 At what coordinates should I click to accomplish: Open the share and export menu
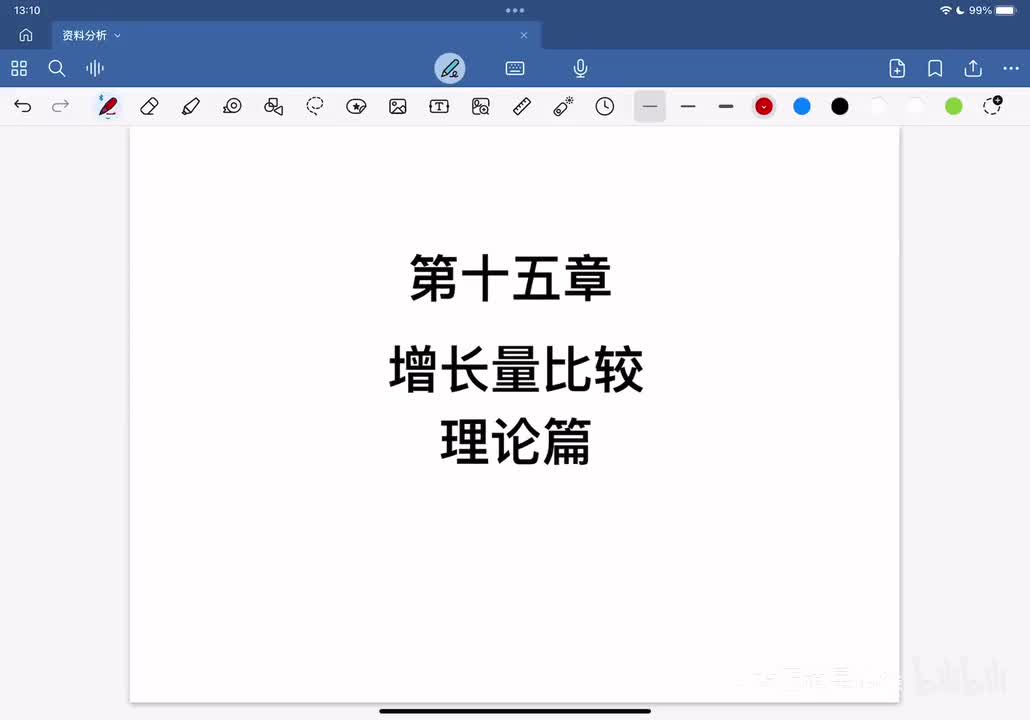pos(973,68)
